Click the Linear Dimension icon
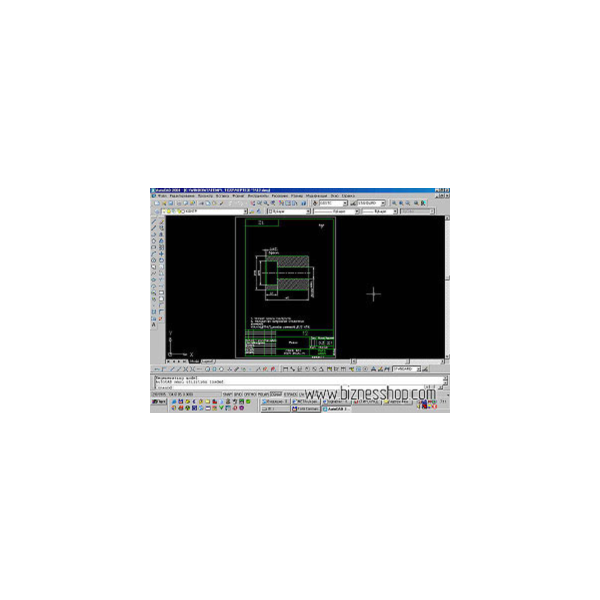Viewport: 600px width, 600px height. click(285, 369)
